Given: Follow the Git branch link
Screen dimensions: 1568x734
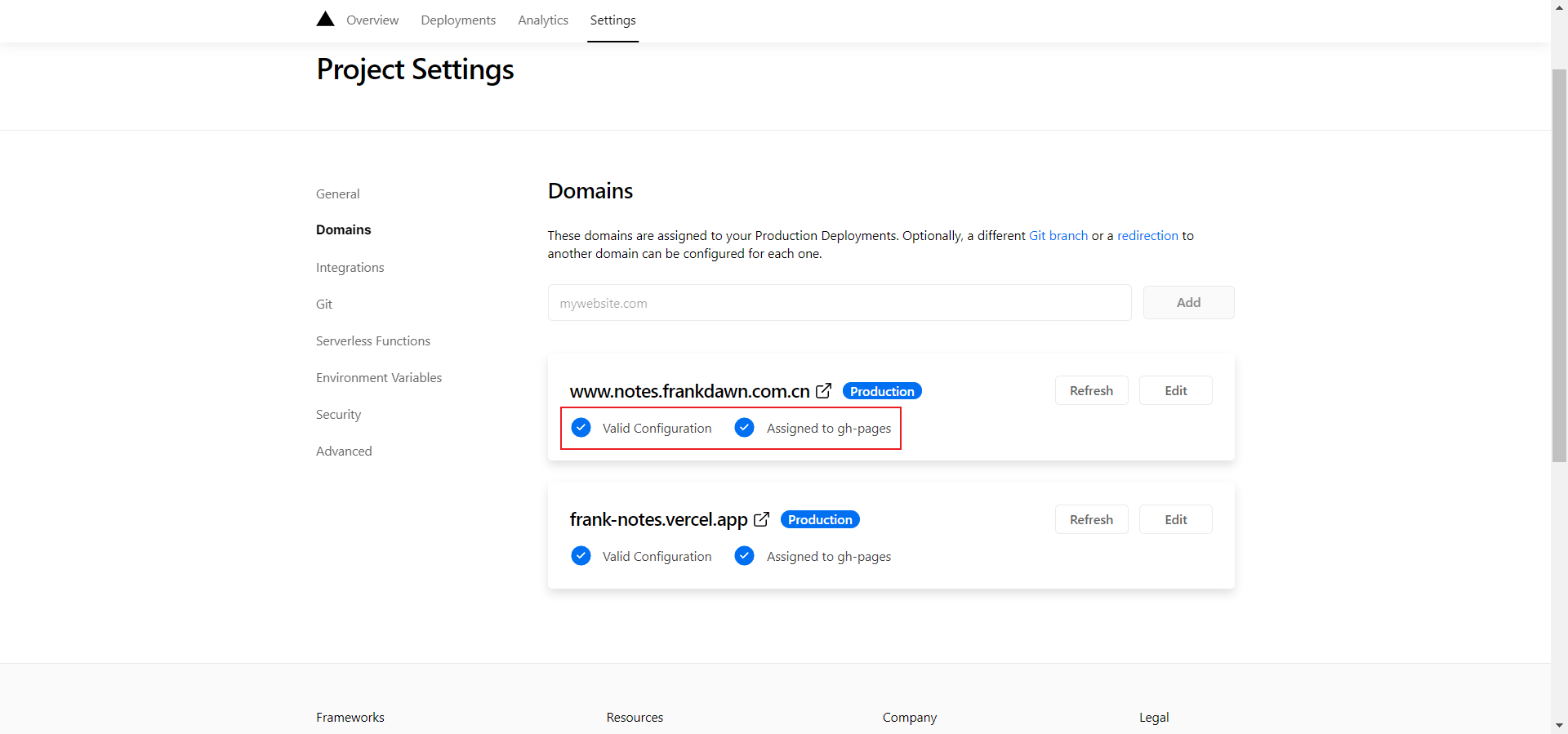Looking at the screenshot, I should click(x=1058, y=235).
